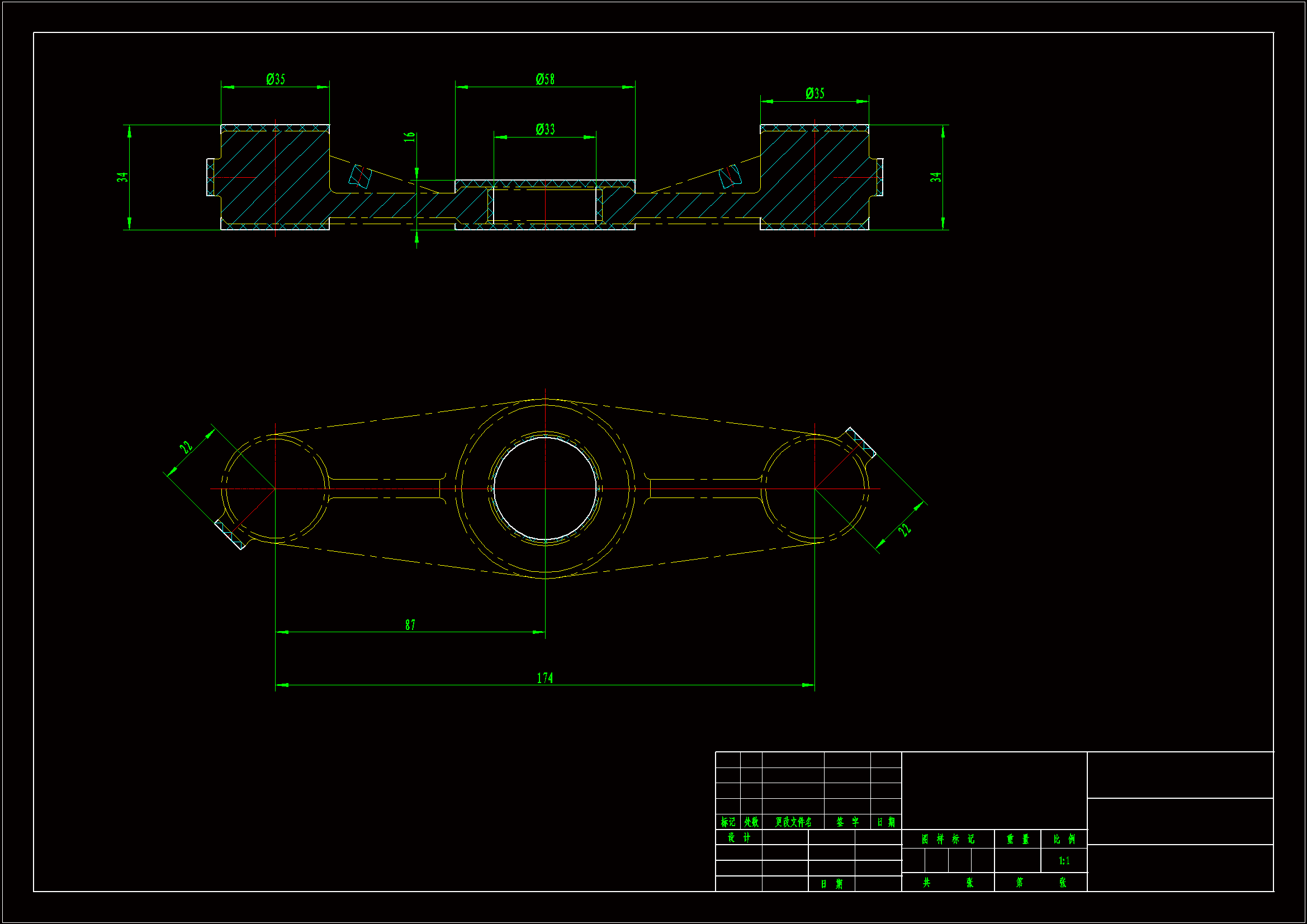The height and width of the screenshot is (924, 1307).
Task: Click the 图样标记 title block label
Action: coord(948,839)
